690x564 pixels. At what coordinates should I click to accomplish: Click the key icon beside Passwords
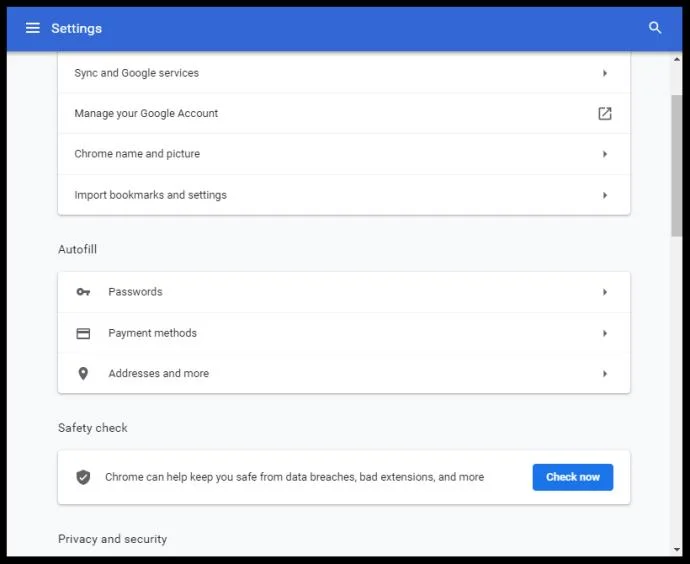point(83,292)
